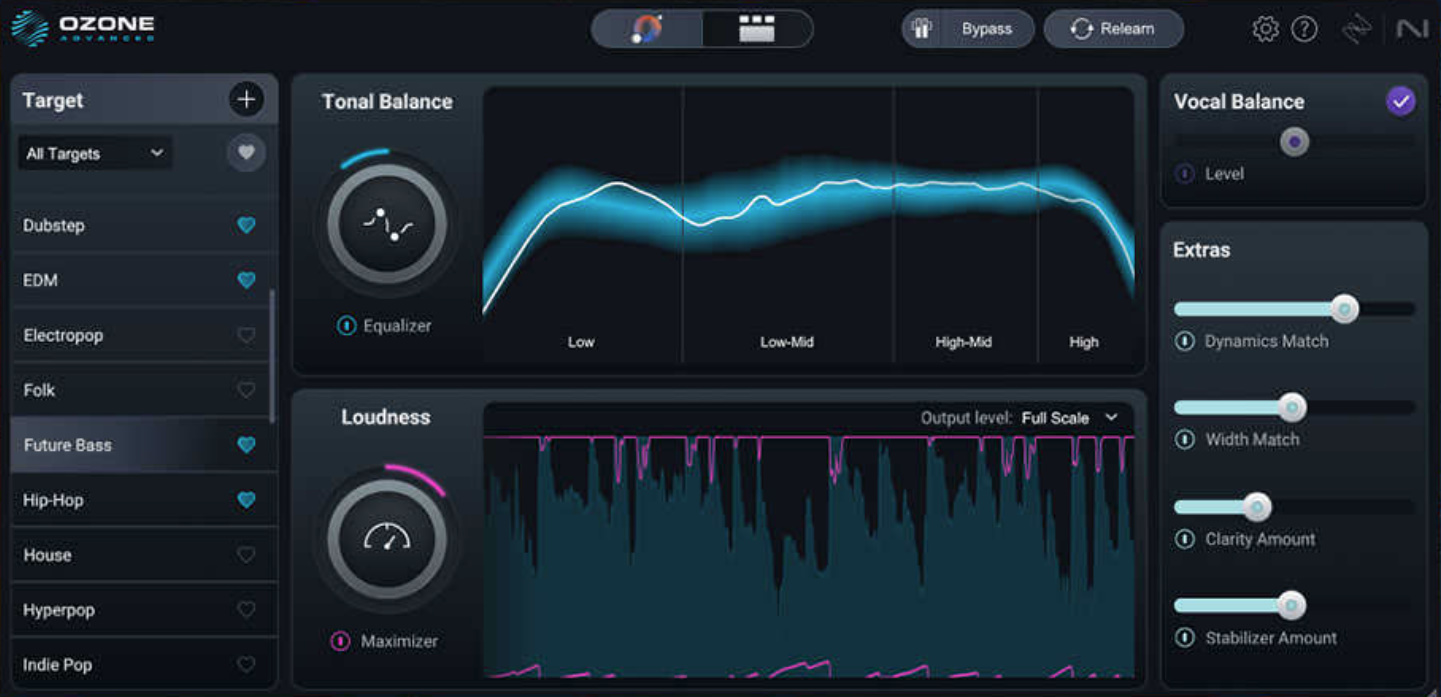Favorite the Electropop target heart
The image size is (1441, 697).
(246, 335)
